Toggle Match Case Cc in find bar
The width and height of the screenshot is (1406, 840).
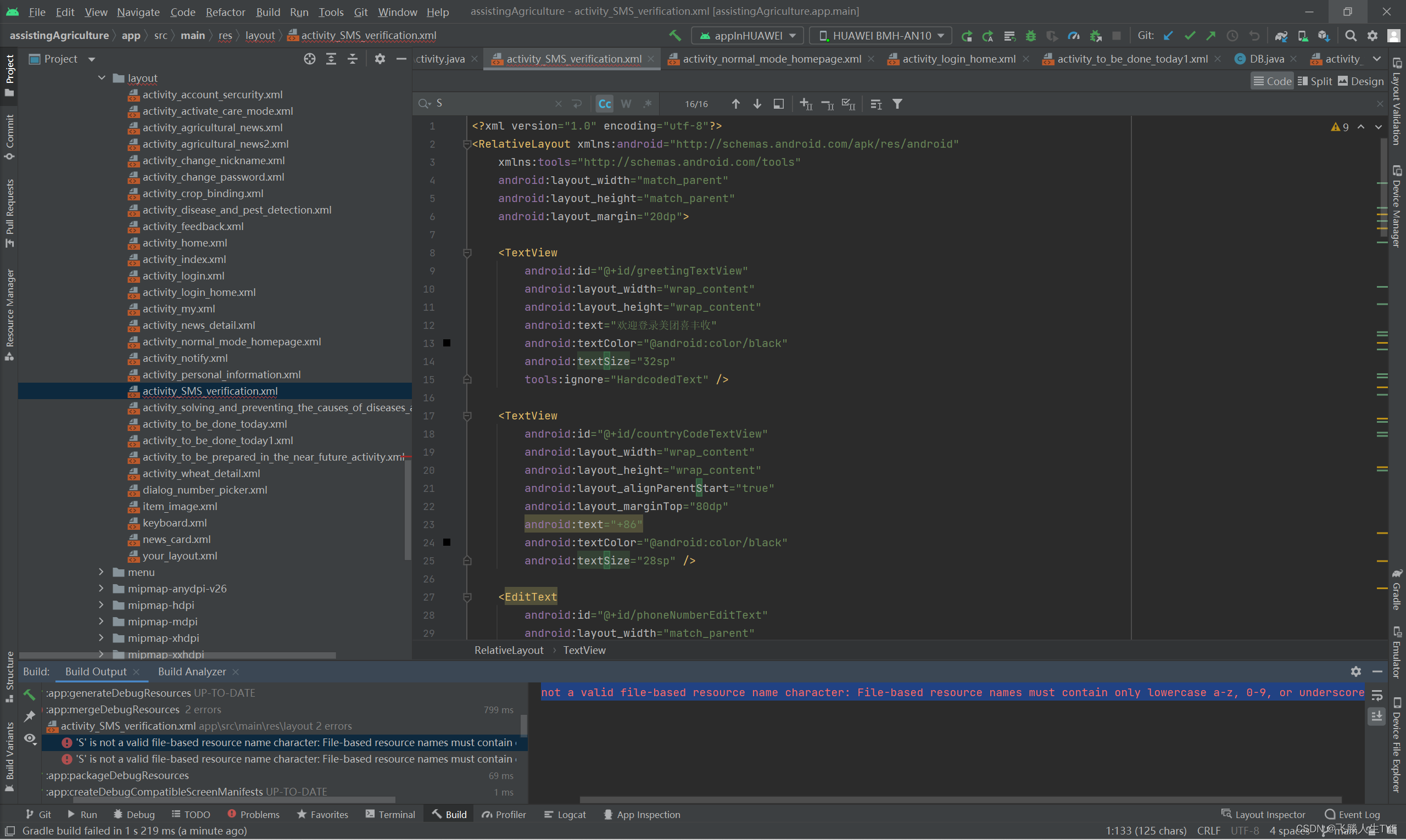coord(604,104)
